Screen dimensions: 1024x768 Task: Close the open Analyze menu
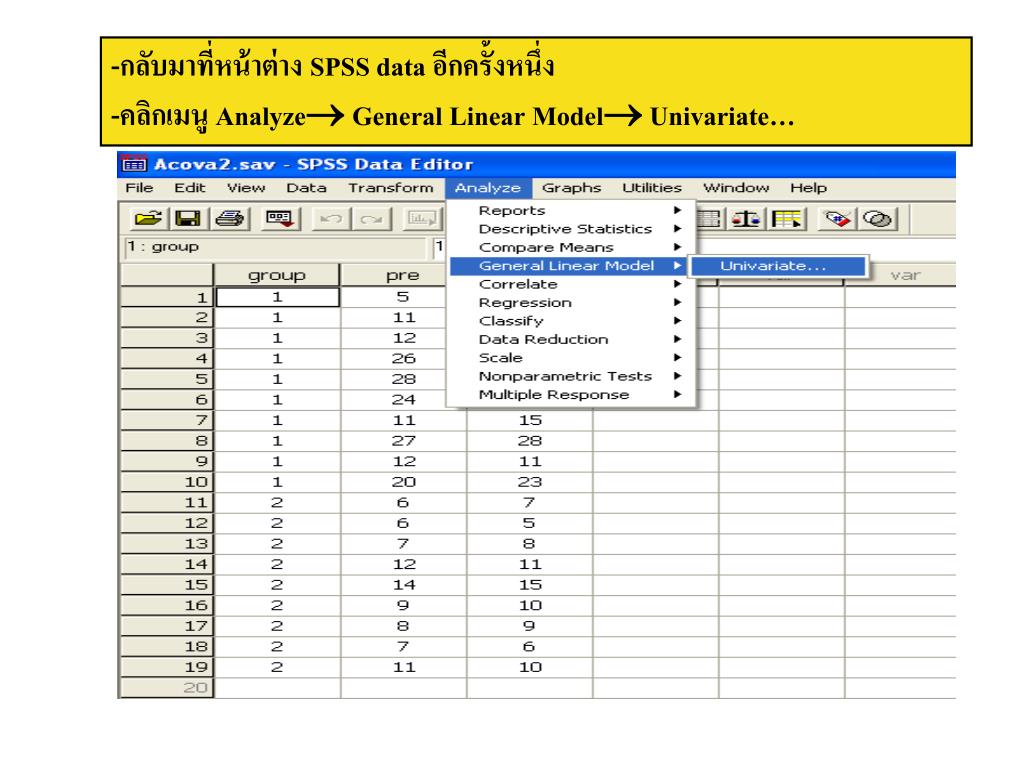[488, 188]
